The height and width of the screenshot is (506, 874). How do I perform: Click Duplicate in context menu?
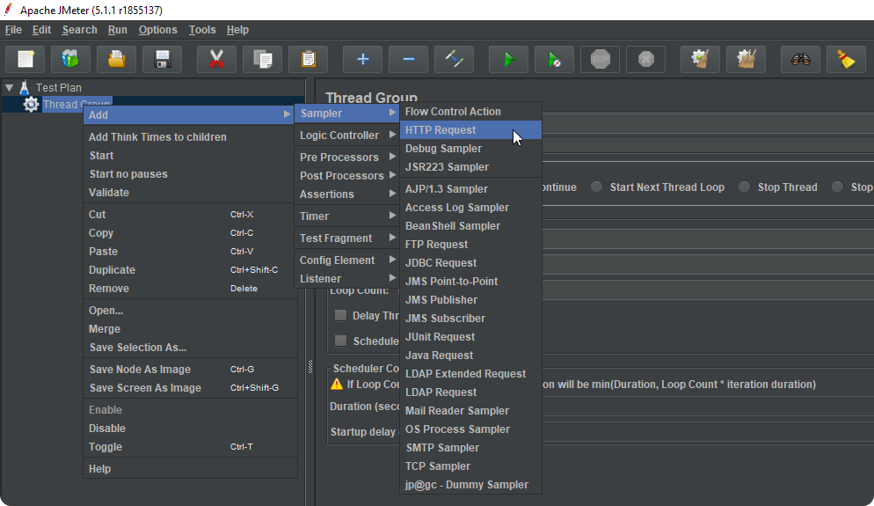(190, 270)
